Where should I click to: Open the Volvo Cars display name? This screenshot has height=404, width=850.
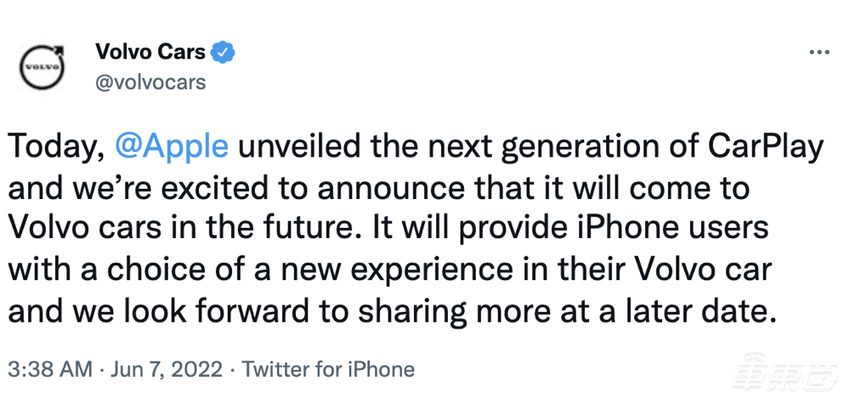pyautogui.click(x=150, y=51)
